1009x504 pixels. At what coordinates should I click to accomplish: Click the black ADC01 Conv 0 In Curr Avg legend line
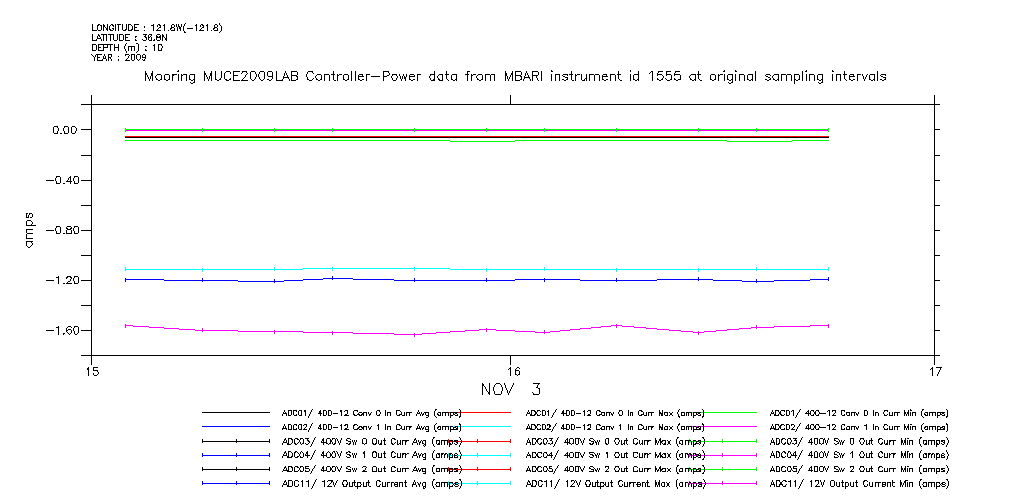pos(236,412)
